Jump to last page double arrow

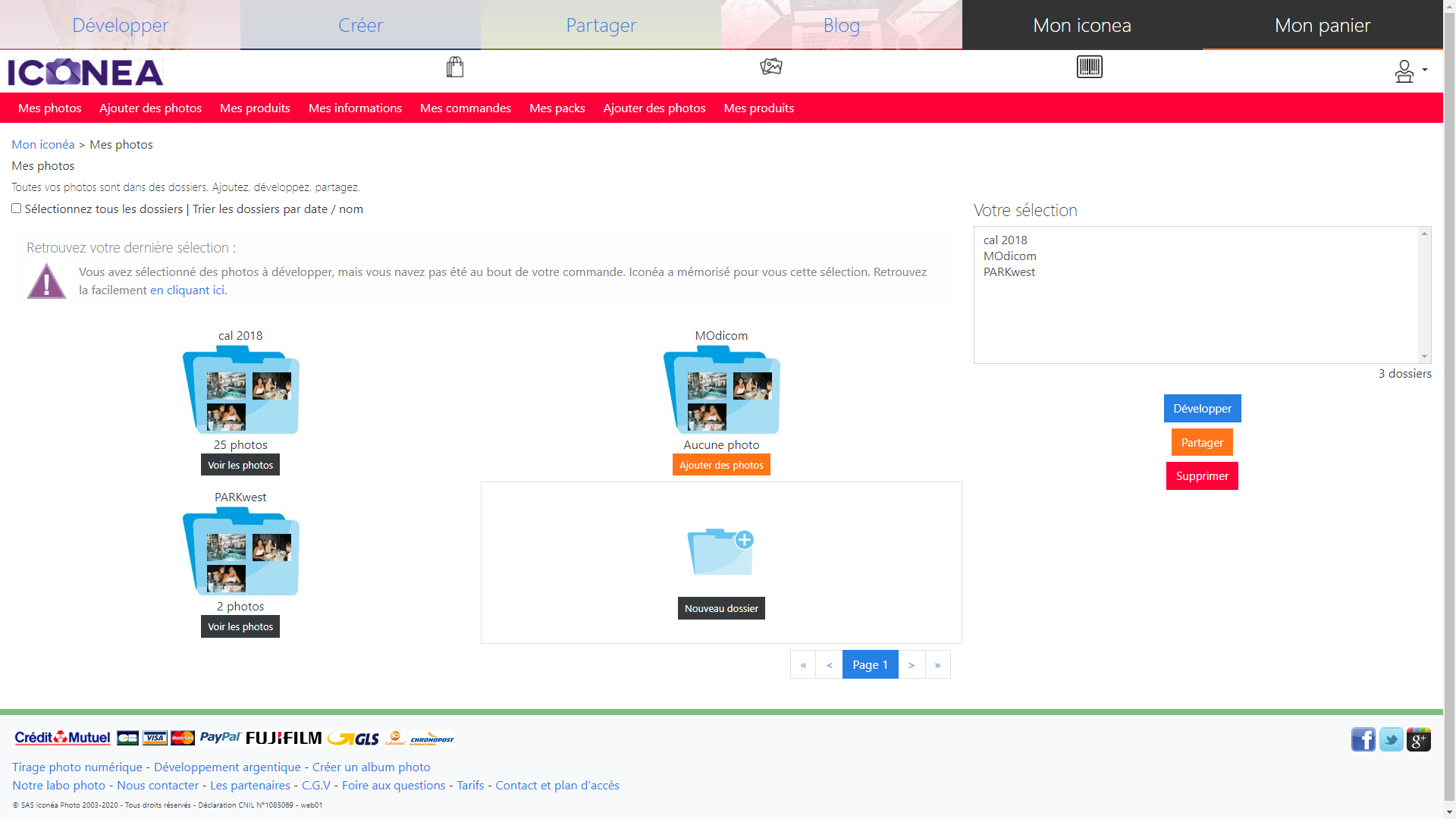click(x=938, y=665)
